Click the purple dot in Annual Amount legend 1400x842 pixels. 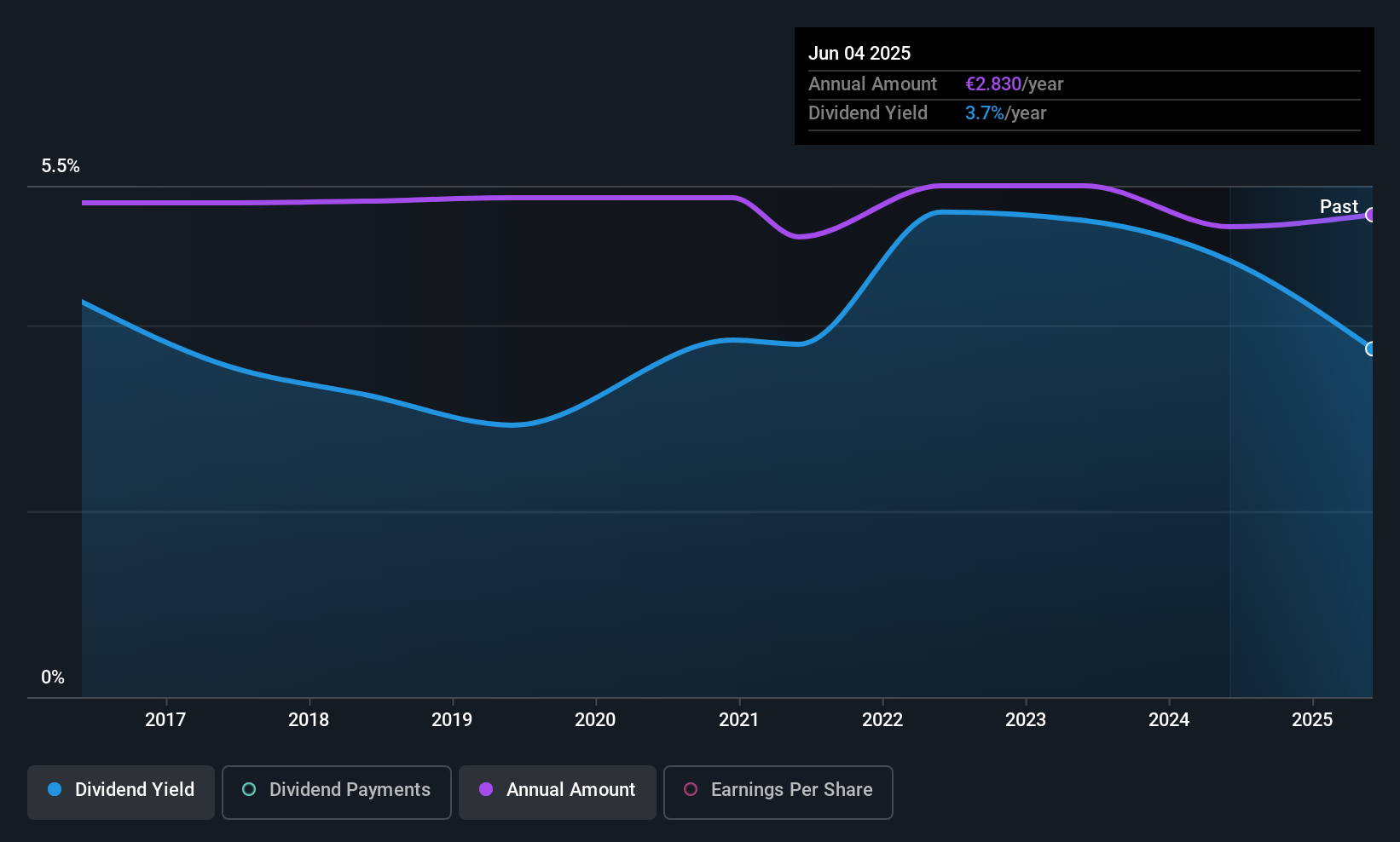(x=486, y=790)
